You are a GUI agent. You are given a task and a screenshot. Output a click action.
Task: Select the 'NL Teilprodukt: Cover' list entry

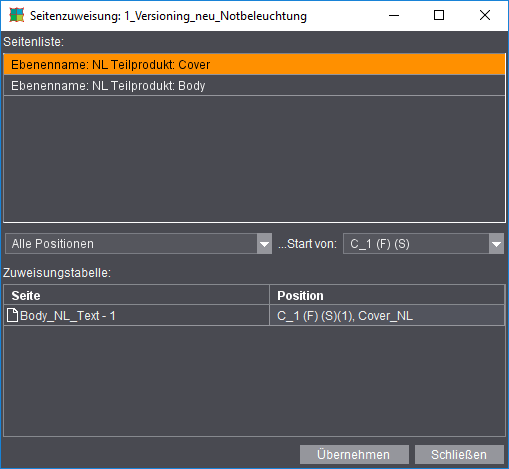(x=254, y=64)
